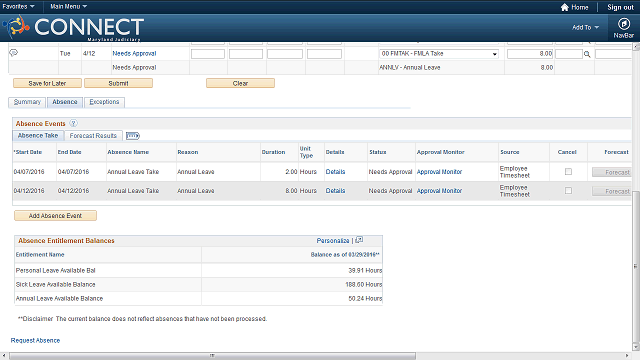Viewport: 640px width, 360px height.
Task: Click the Request Absence link
Action: tap(36, 340)
